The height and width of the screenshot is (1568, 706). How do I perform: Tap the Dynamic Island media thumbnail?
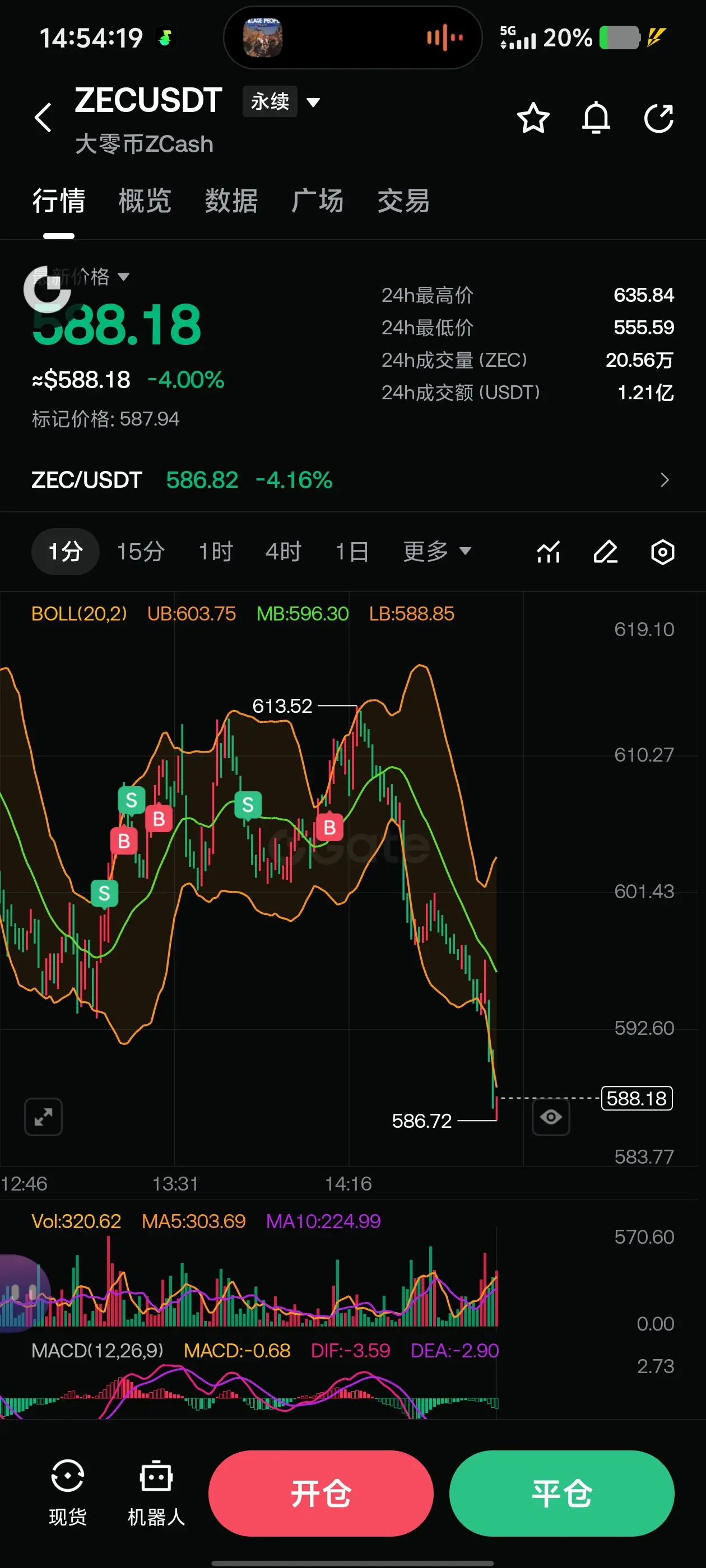point(263,38)
